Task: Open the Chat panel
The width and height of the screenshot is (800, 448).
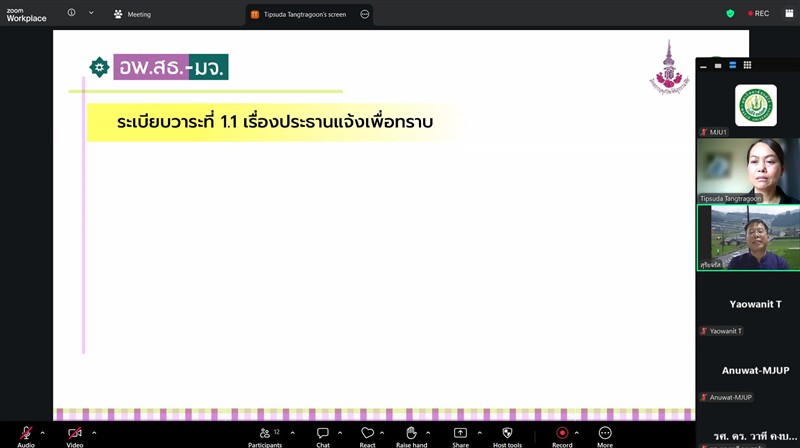Action: pos(323,435)
